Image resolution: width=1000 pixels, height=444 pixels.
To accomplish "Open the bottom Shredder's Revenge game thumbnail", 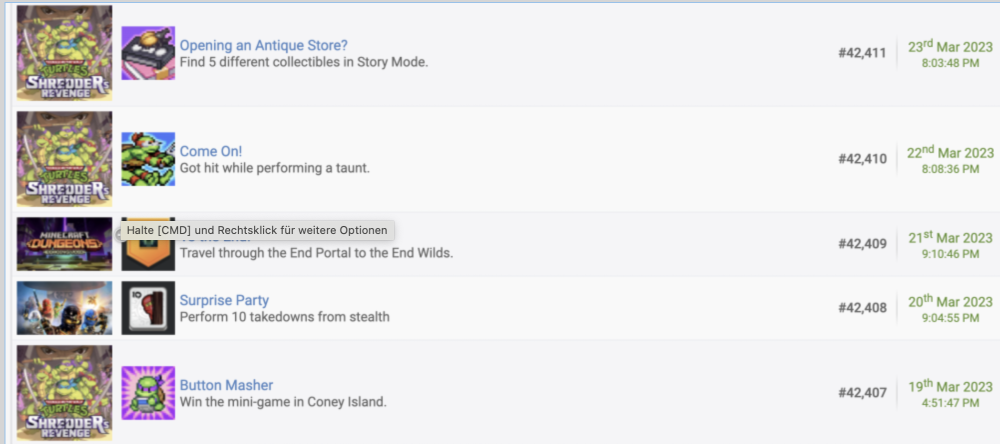I will 64,392.
